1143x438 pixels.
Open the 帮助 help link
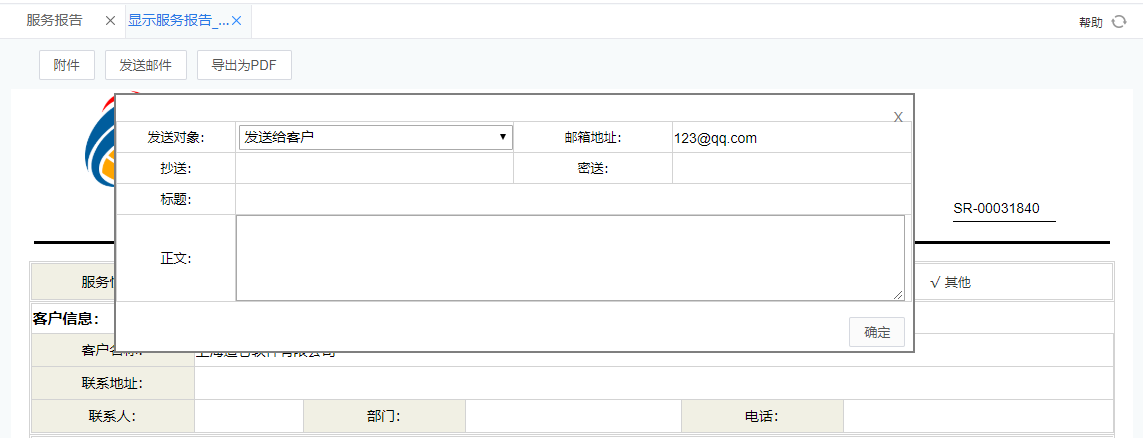point(1090,22)
